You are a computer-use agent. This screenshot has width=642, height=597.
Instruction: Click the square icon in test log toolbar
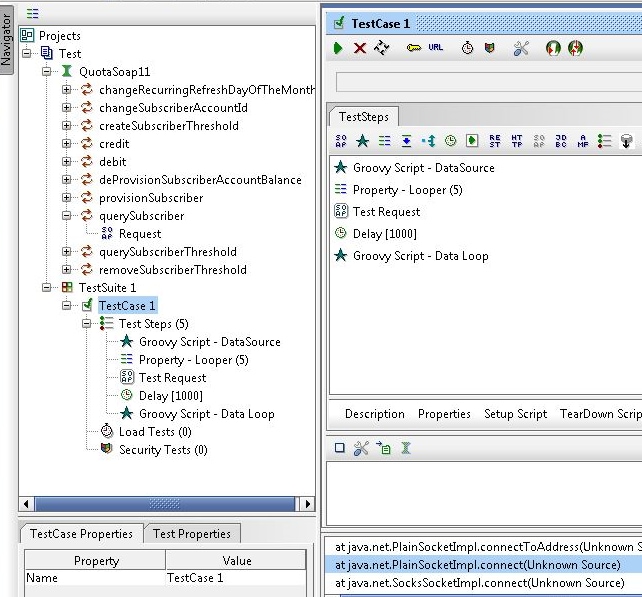340,448
